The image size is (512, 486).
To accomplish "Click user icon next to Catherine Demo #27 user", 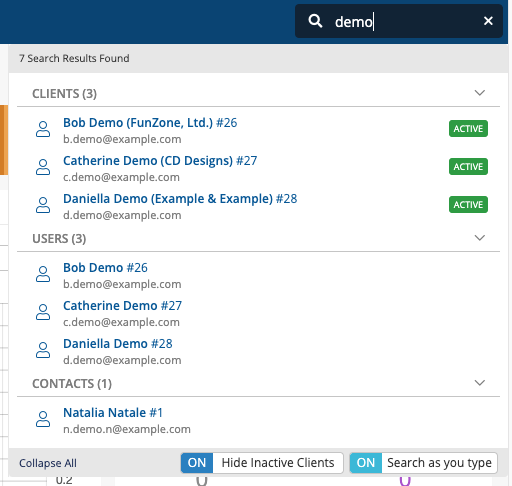I will [43, 312].
